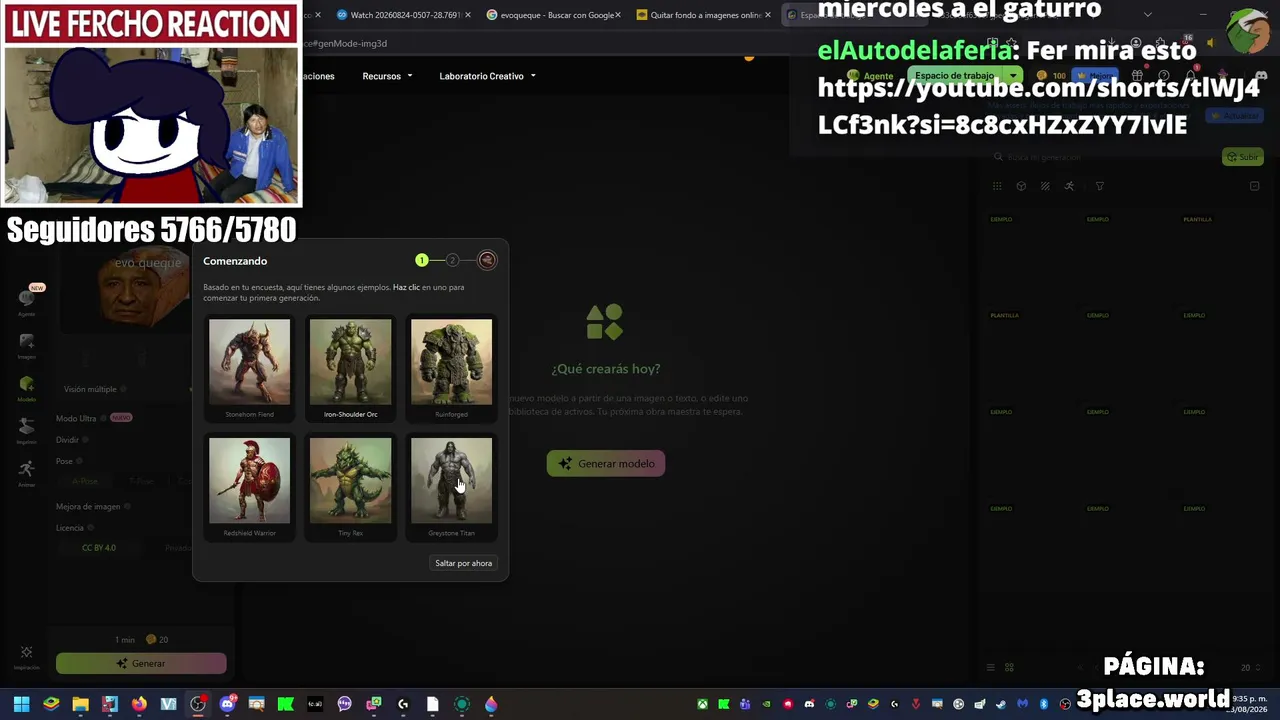Click the grid view icon in the assets panel

997,186
